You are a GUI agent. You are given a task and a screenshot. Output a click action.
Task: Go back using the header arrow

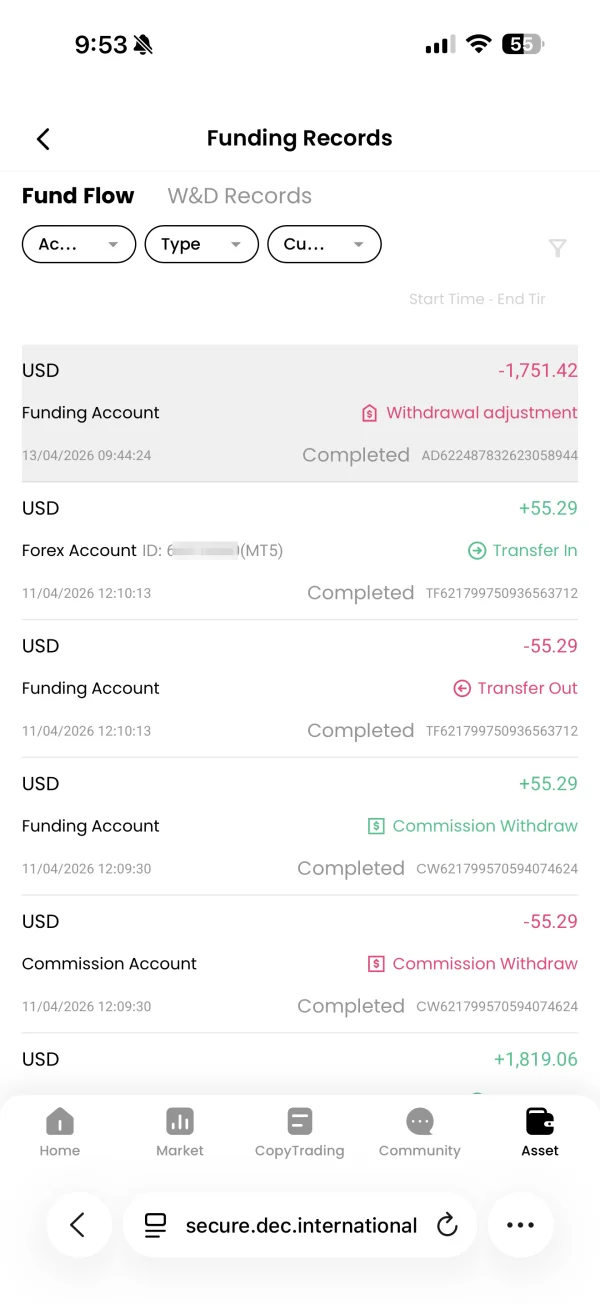43,139
